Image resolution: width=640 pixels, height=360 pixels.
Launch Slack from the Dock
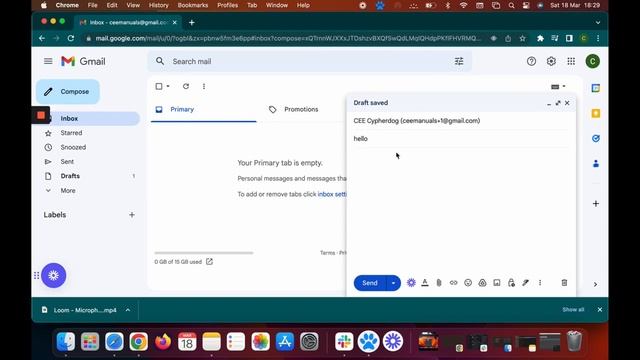coord(344,341)
